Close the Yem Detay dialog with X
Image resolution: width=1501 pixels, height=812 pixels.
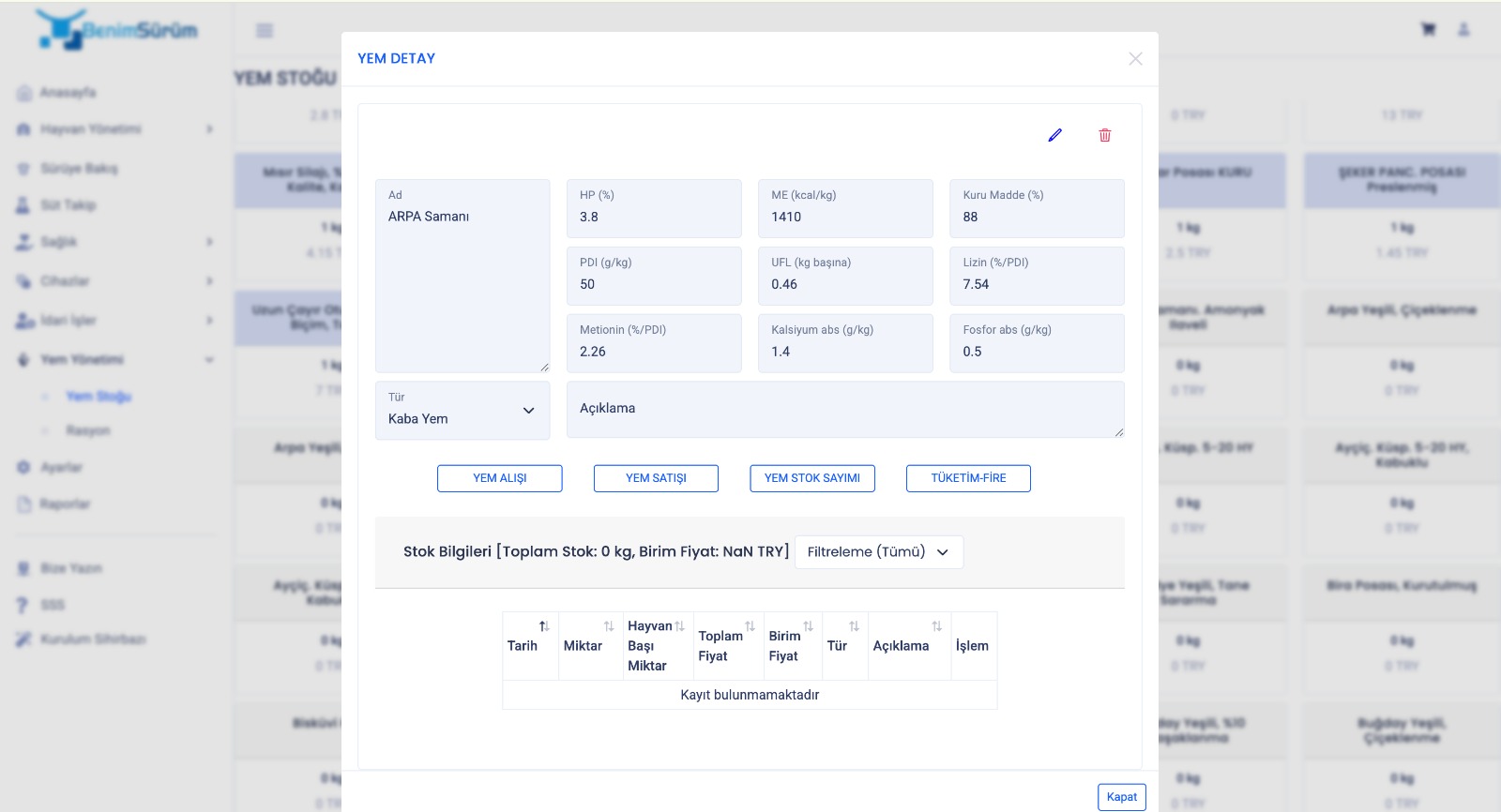coord(1135,58)
